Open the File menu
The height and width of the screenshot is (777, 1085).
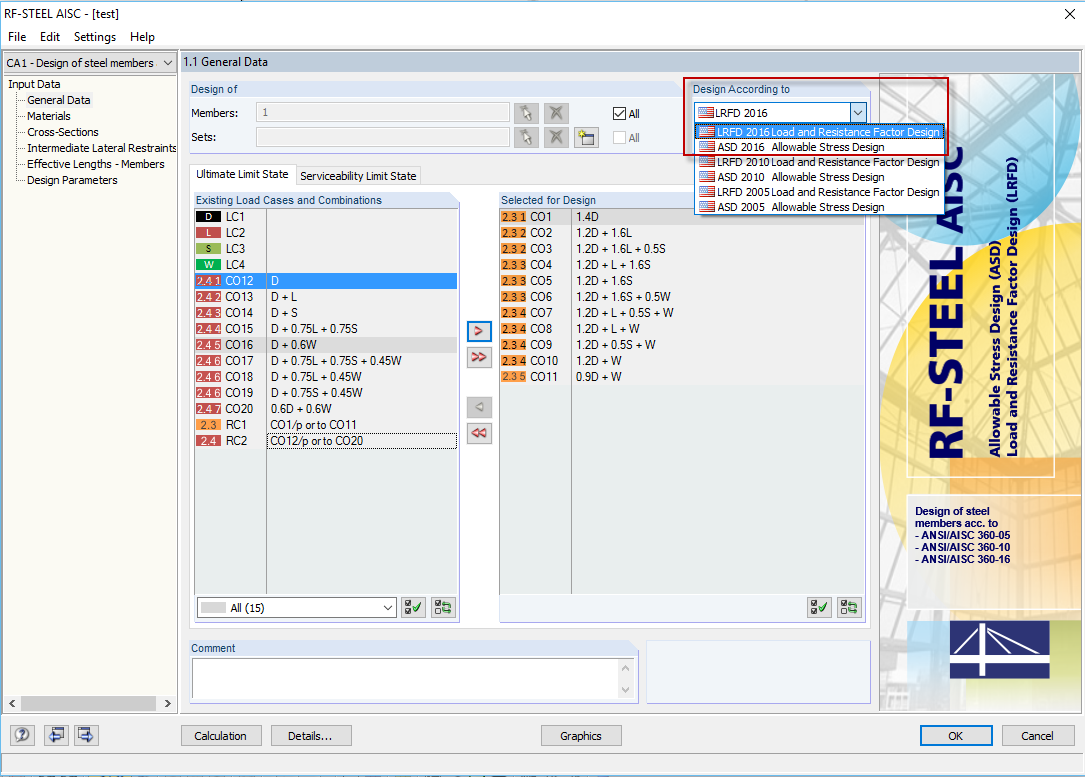(x=17, y=37)
